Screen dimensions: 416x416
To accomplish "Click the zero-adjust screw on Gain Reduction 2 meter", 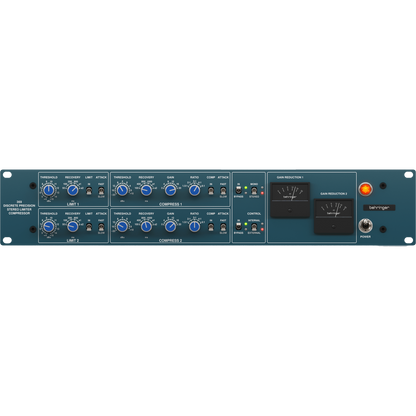I will [x=333, y=226].
